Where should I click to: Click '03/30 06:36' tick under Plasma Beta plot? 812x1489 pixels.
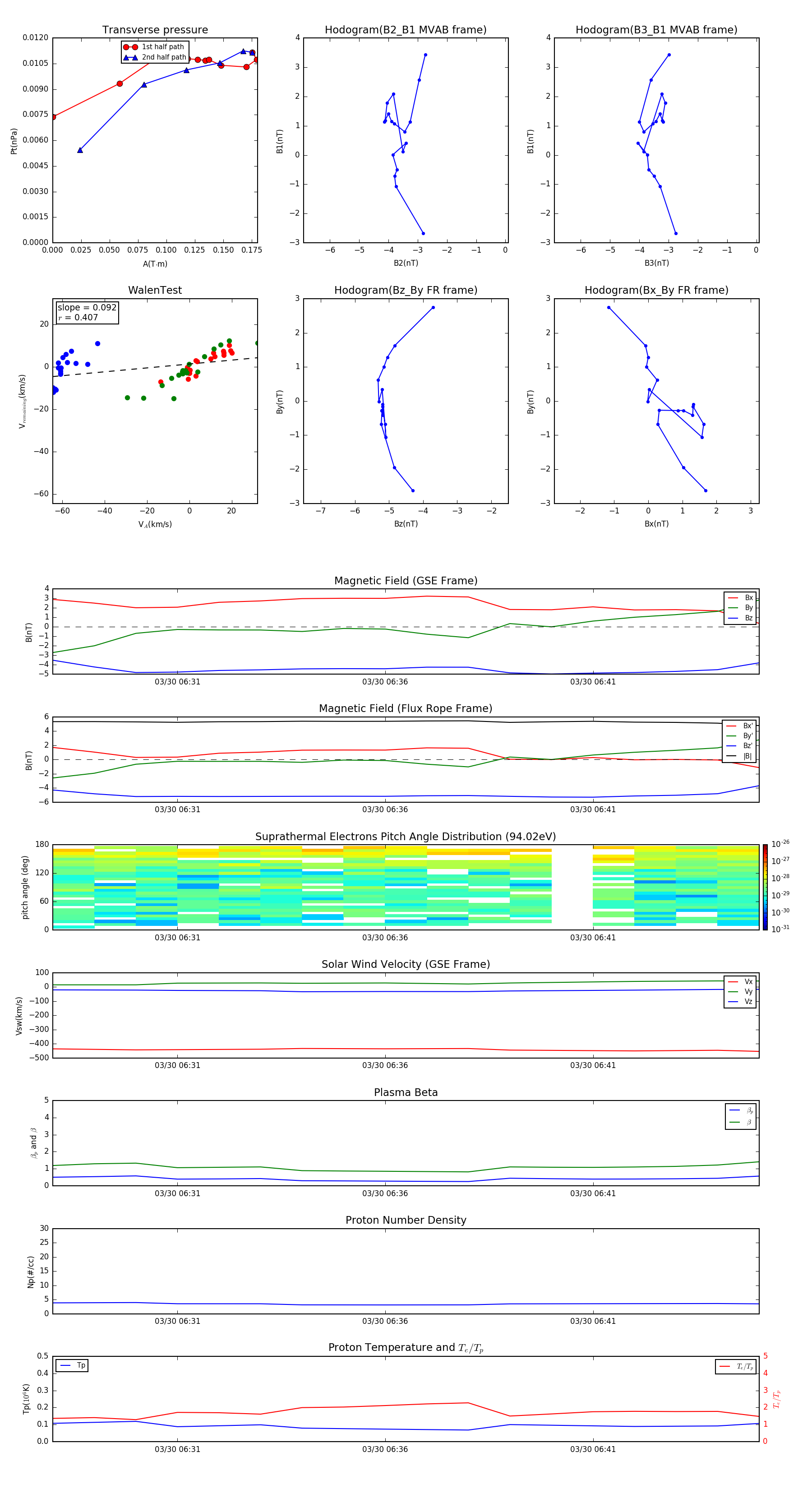385,1193
